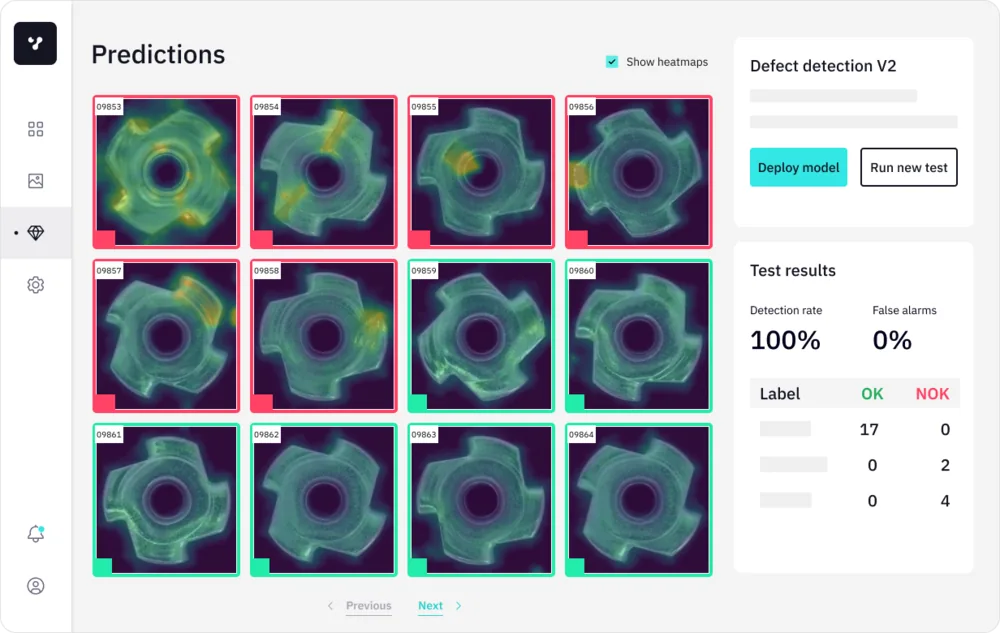The height and width of the screenshot is (633, 1000).
Task: Click the red status marker on image 09858
Action: 262,403
